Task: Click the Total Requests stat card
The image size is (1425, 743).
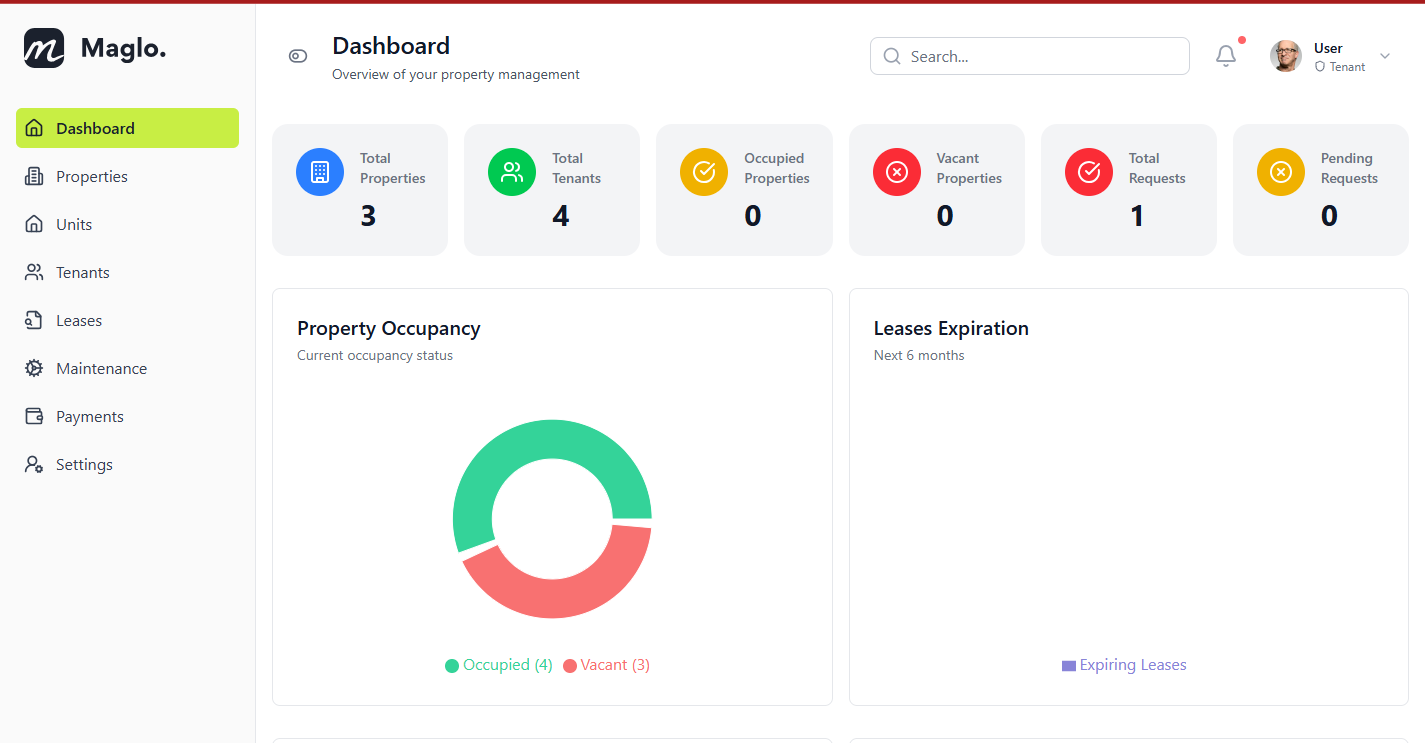Action: point(1128,190)
